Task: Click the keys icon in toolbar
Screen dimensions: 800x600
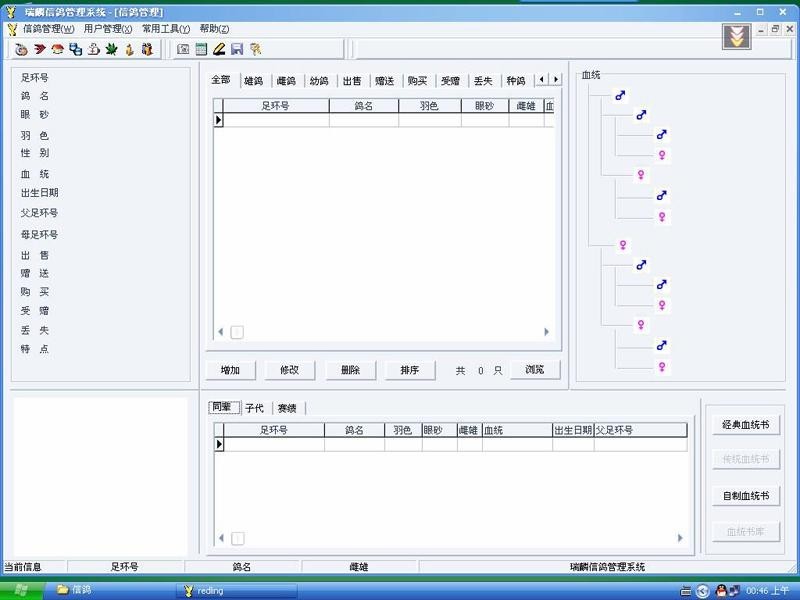Action: (x=256, y=49)
